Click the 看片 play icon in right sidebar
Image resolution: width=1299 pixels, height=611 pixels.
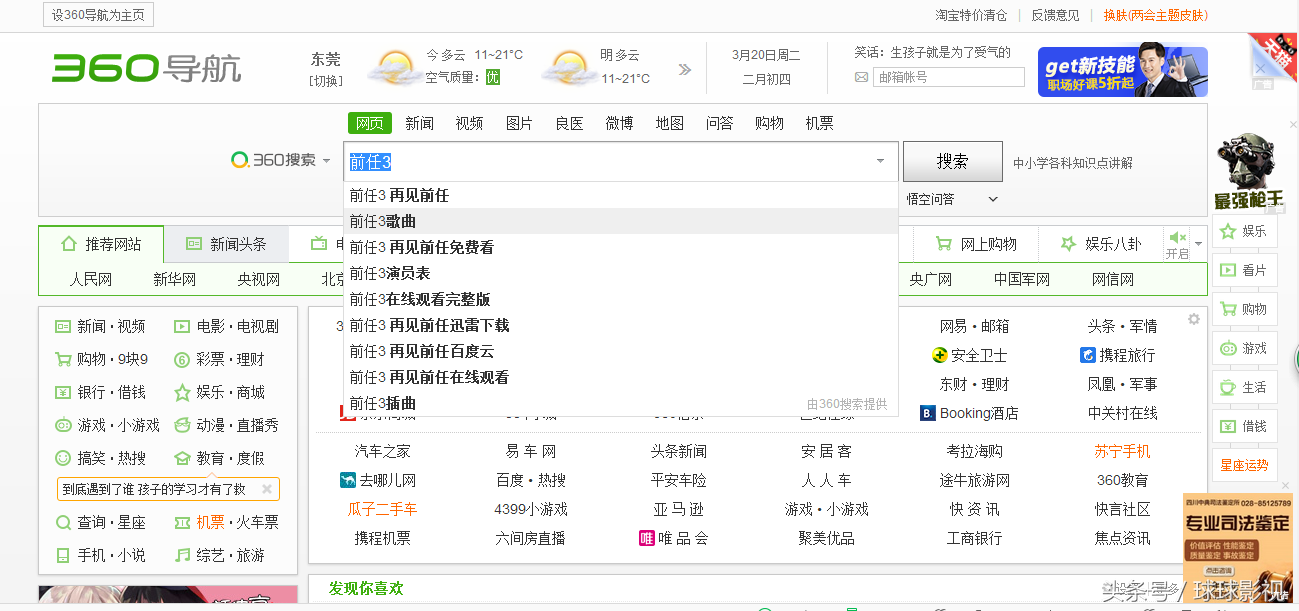pyautogui.click(x=1227, y=270)
